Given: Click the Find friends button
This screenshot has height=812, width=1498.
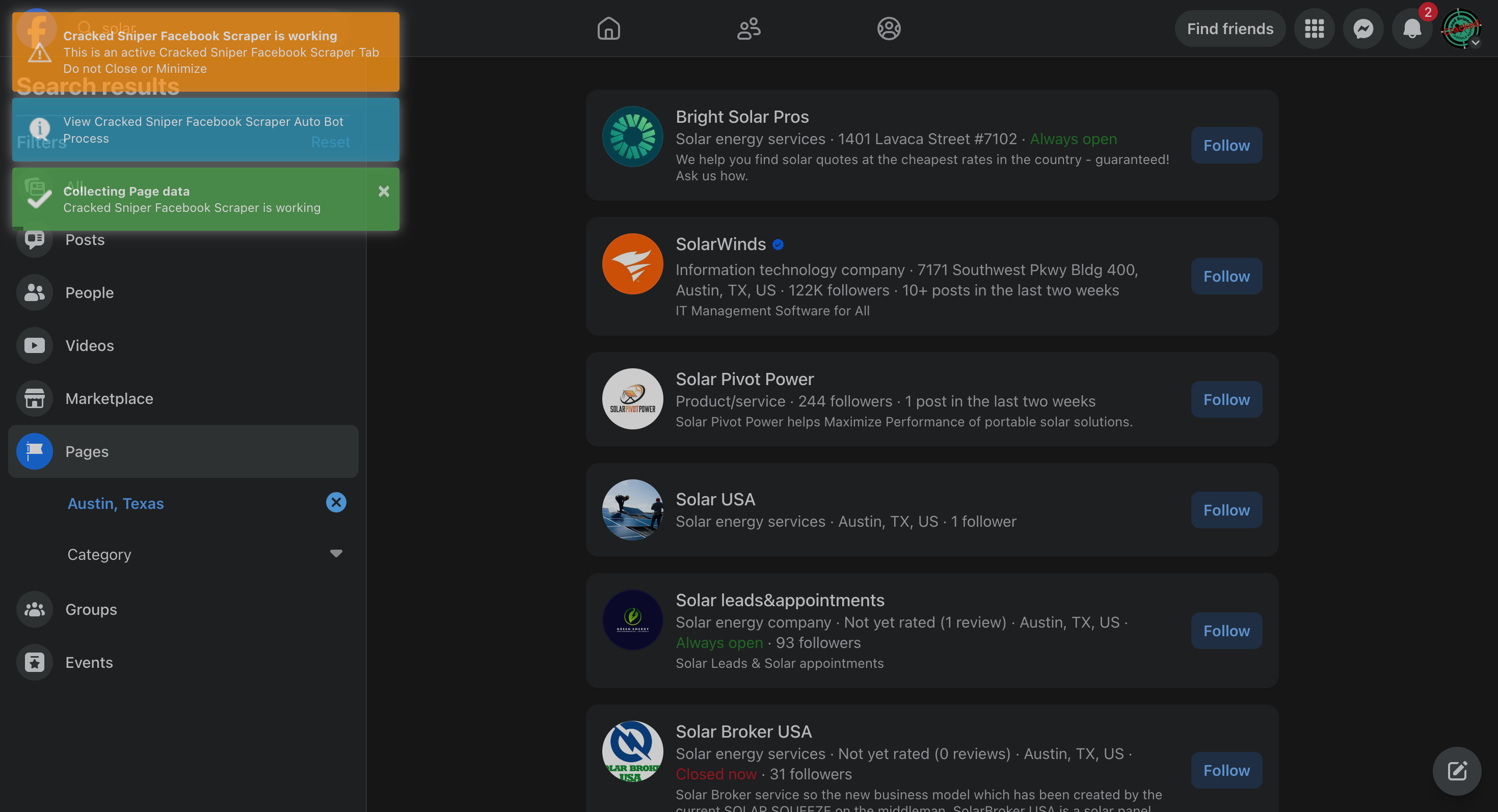Looking at the screenshot, I should [x=1229, y=29].
